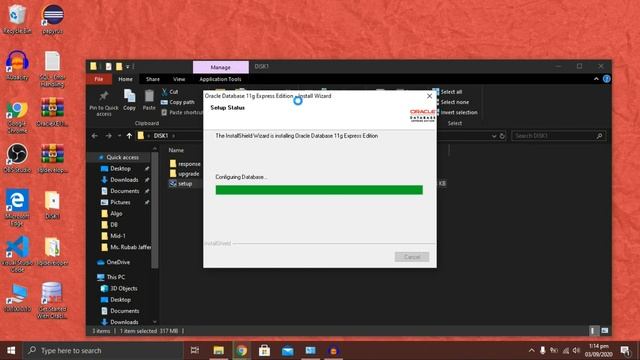Click the DISK1 address bar path
Screen dimensions: 640x360
point(161,136)
